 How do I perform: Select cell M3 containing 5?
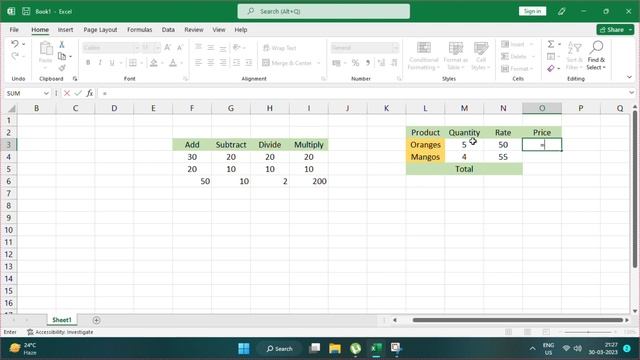point(464,144)
